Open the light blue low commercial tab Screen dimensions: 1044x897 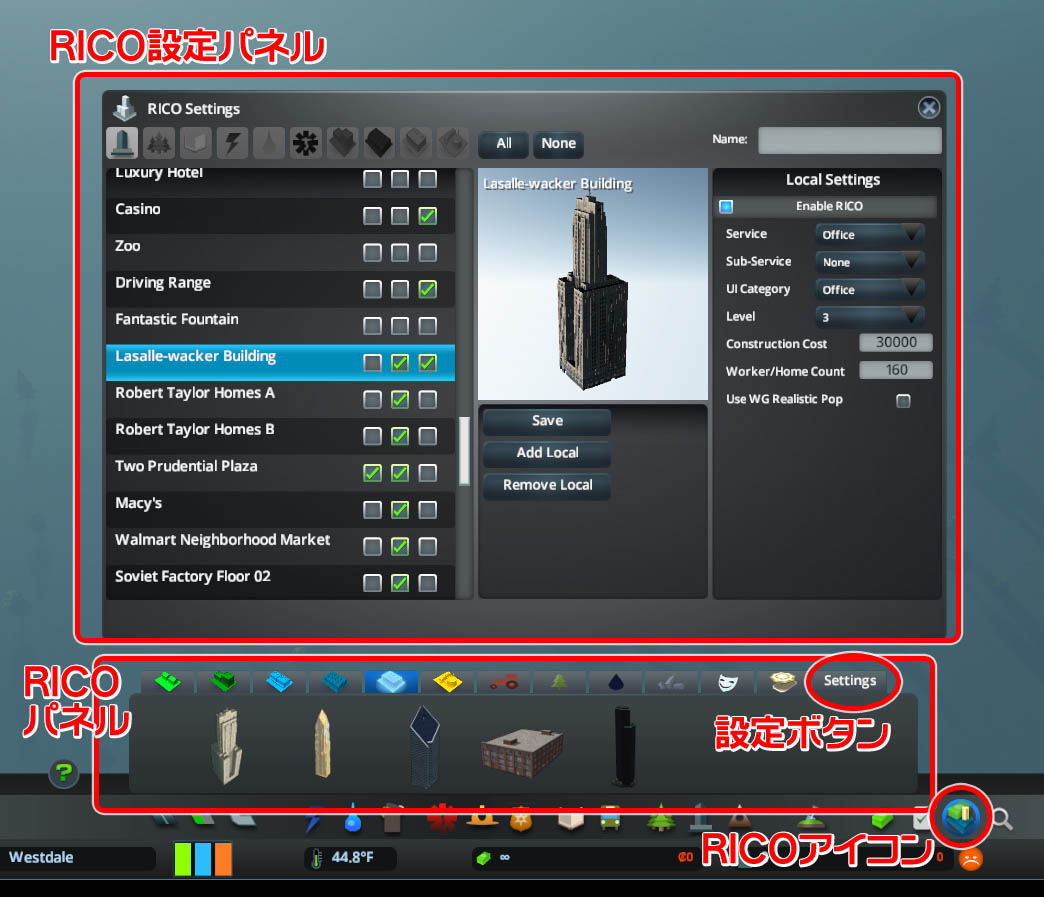pyautogui.click(x=280, y=681)
